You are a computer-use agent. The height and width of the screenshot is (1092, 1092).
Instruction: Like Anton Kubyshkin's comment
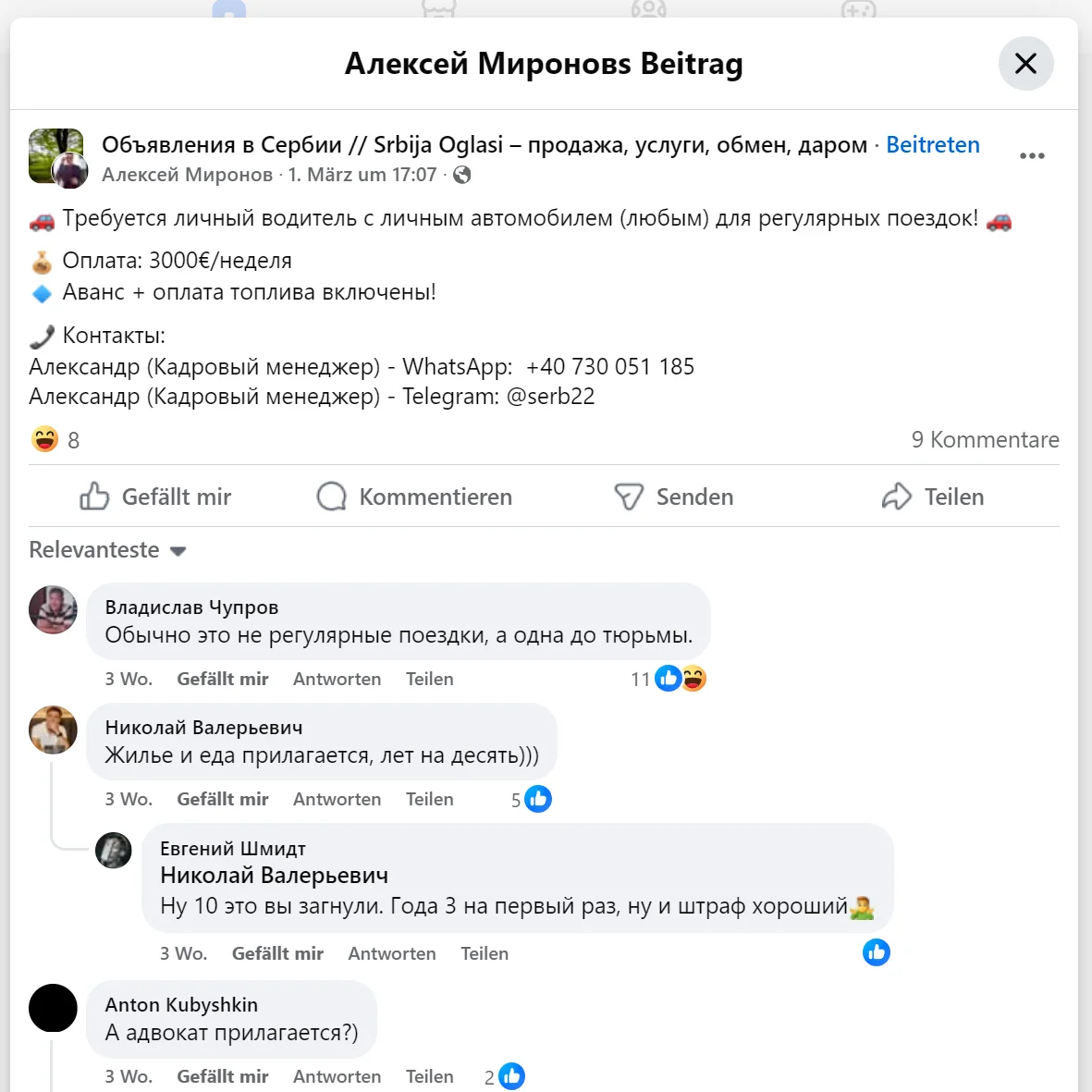(x=222, y=1076)
